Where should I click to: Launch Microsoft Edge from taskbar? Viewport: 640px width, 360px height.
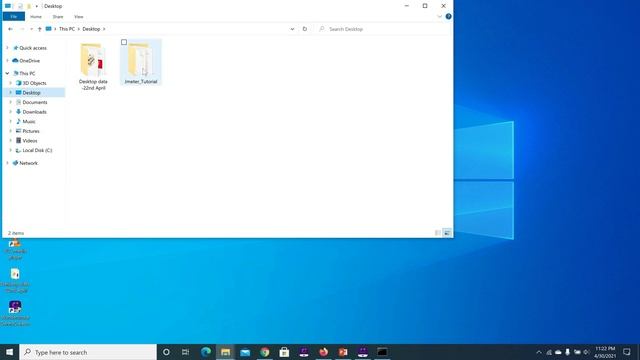point(206,352)
